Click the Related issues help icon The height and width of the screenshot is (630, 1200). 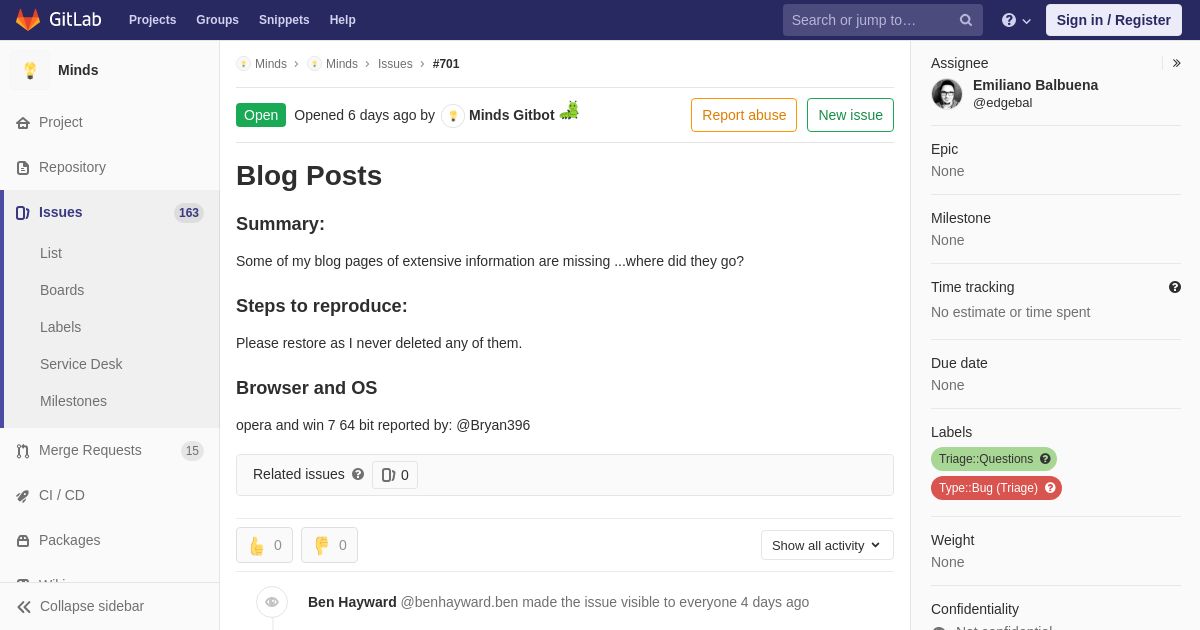point(358,474)
